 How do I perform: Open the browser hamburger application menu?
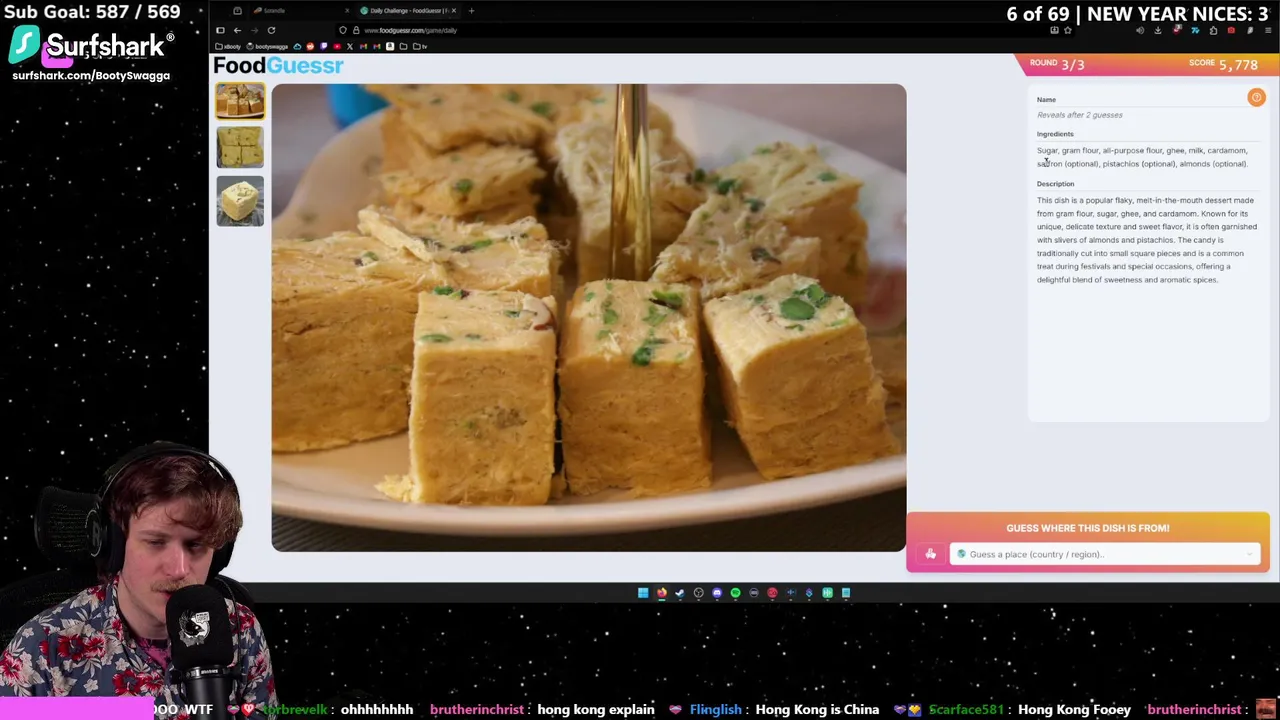pos(1268,30)
